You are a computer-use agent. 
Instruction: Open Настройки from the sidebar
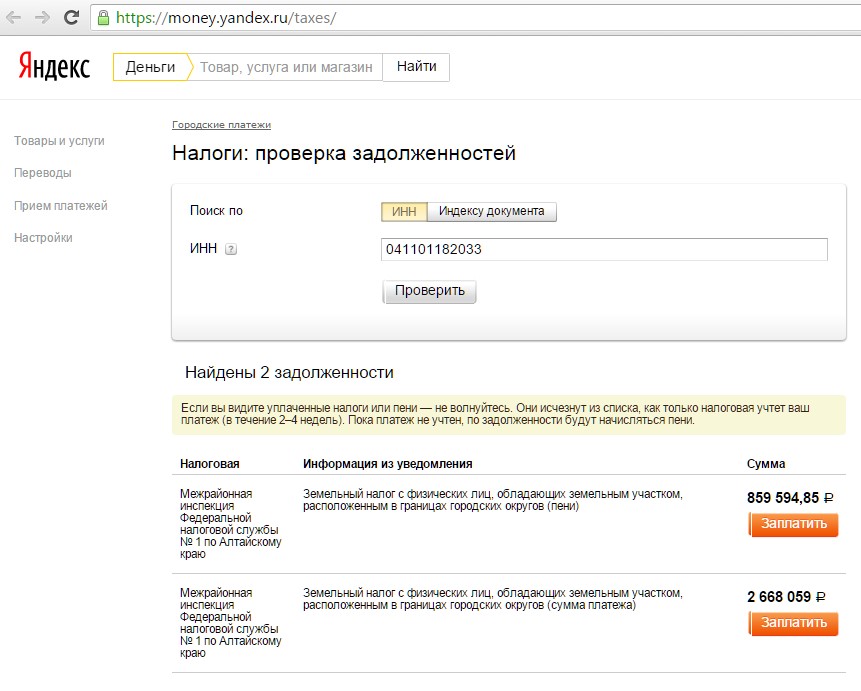pyautogui.click(x=43, y=238)
